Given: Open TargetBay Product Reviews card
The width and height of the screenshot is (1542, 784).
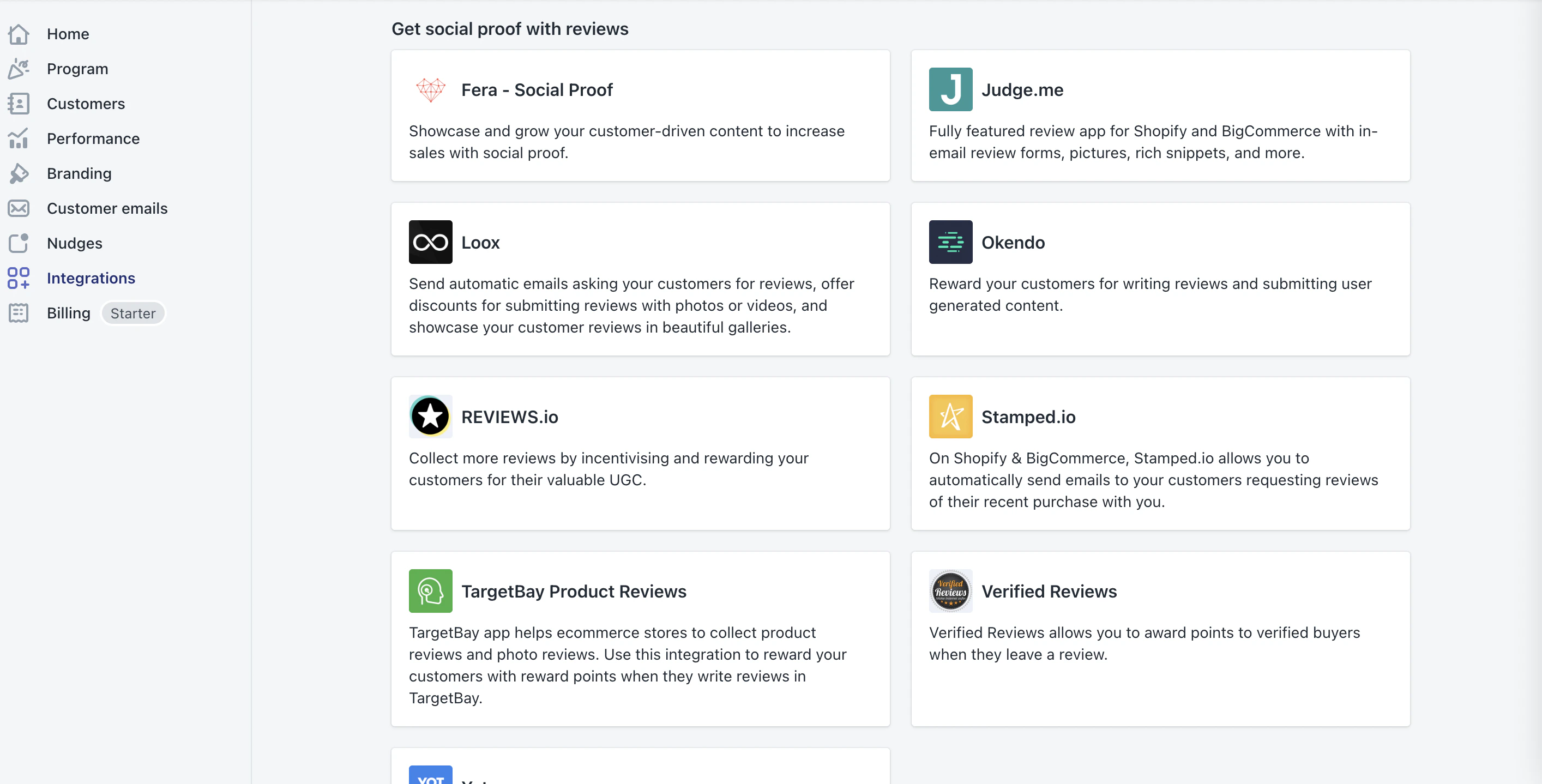Looking at the screenshot, I should pos(640,638).
